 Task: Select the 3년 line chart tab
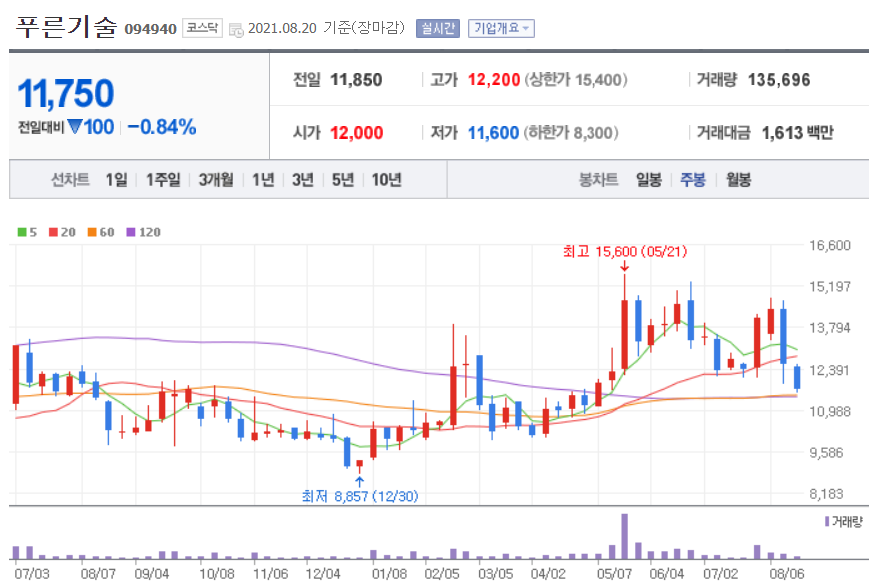pyautogui.click(x=303, y=180)
